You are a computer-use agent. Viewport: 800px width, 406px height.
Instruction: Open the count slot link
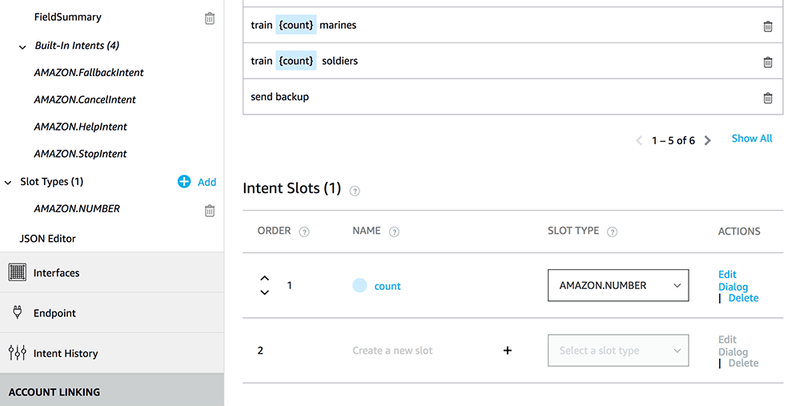(x=387, y=286)
